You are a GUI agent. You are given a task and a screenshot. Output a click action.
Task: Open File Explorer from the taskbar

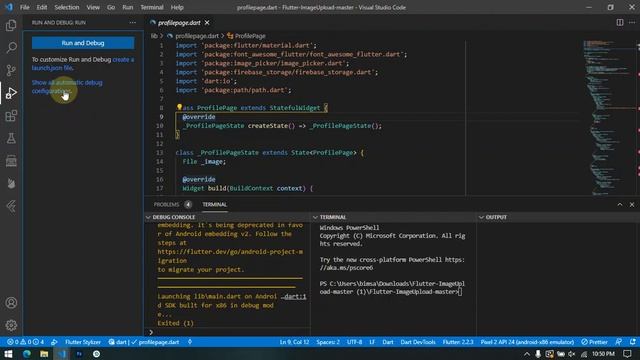[x=44, y=354]
